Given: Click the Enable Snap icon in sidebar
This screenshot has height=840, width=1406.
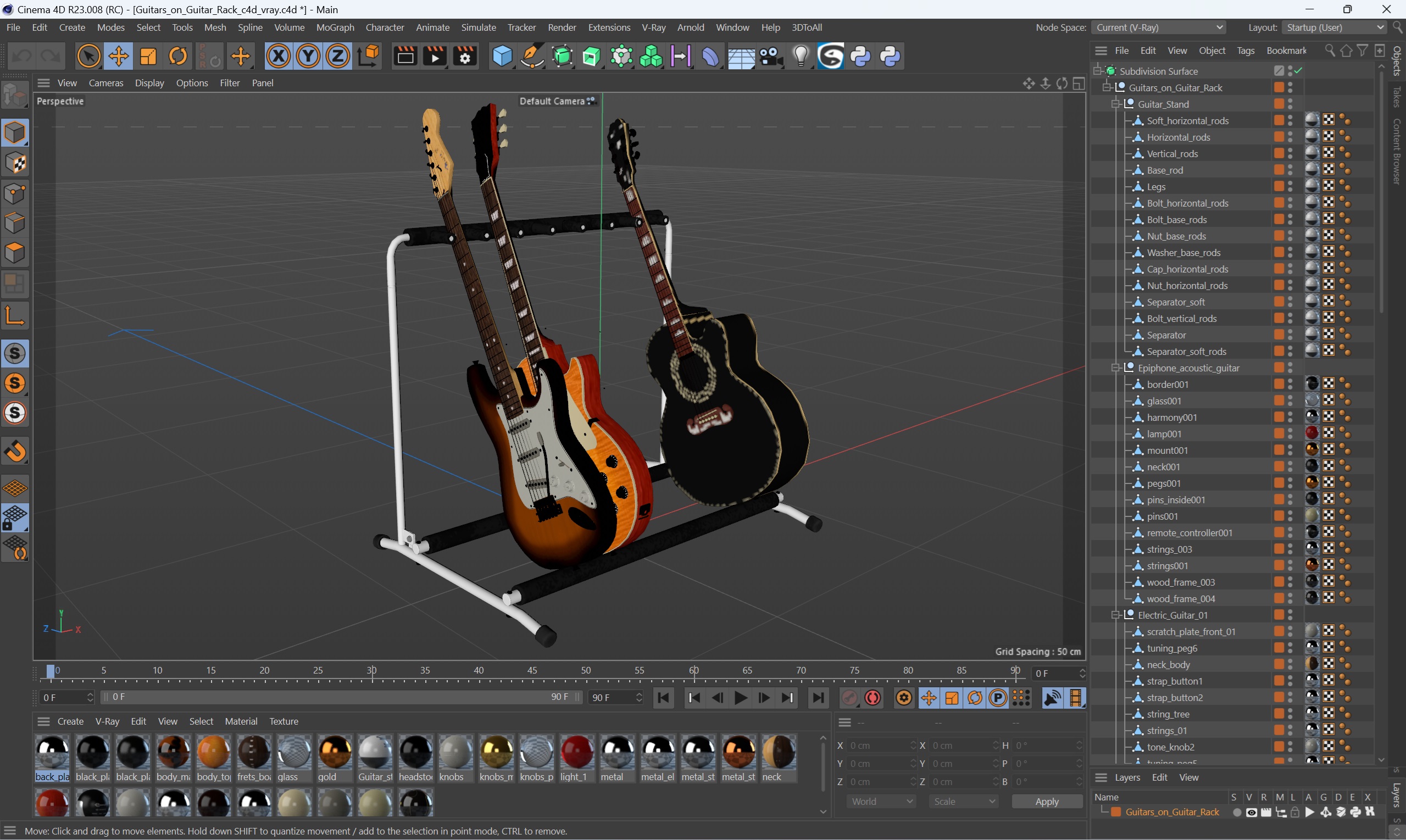Looking at the screenshot, I should tap(15, 452).
